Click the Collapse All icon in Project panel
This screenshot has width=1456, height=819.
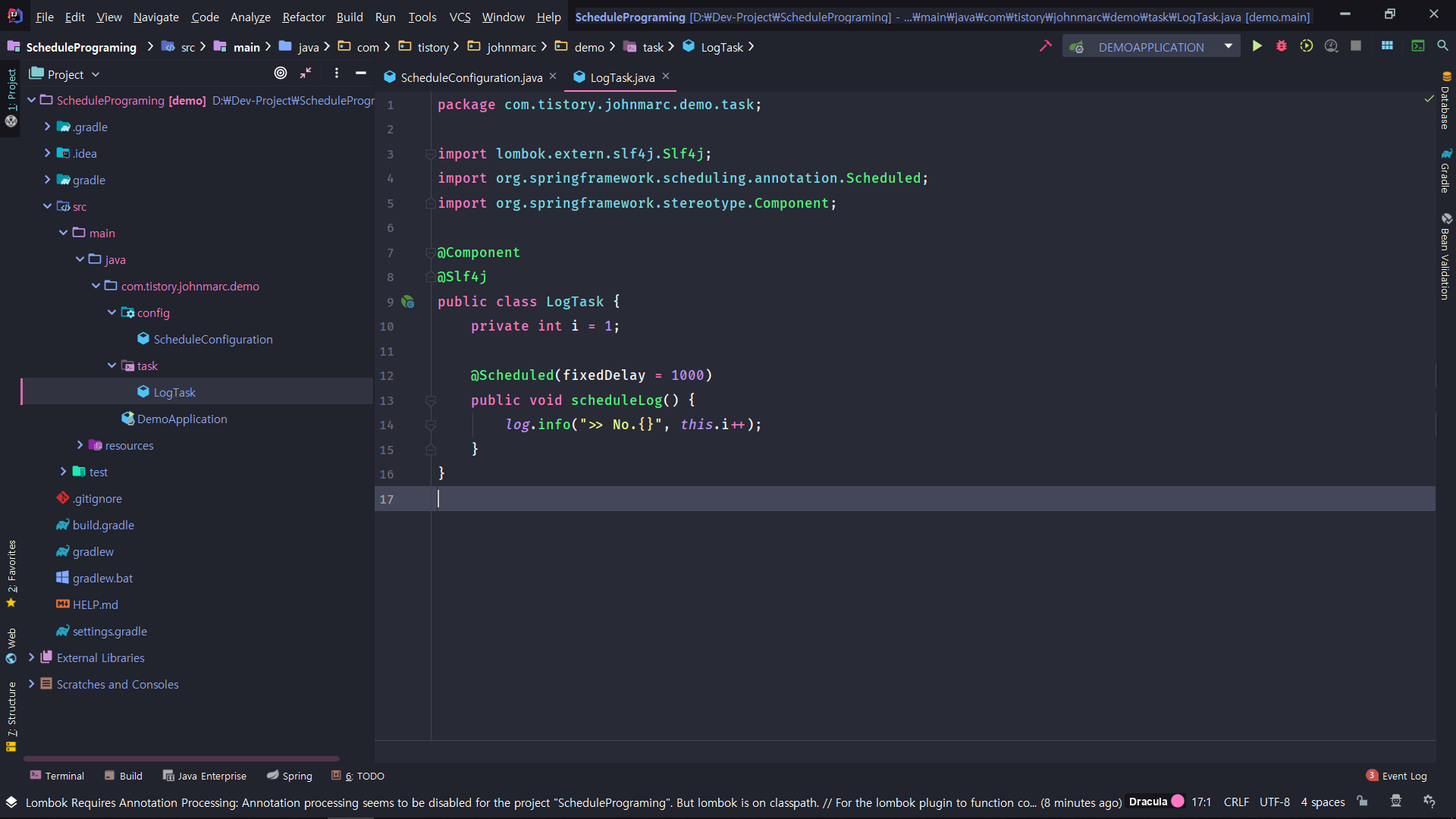pos(306,73)
